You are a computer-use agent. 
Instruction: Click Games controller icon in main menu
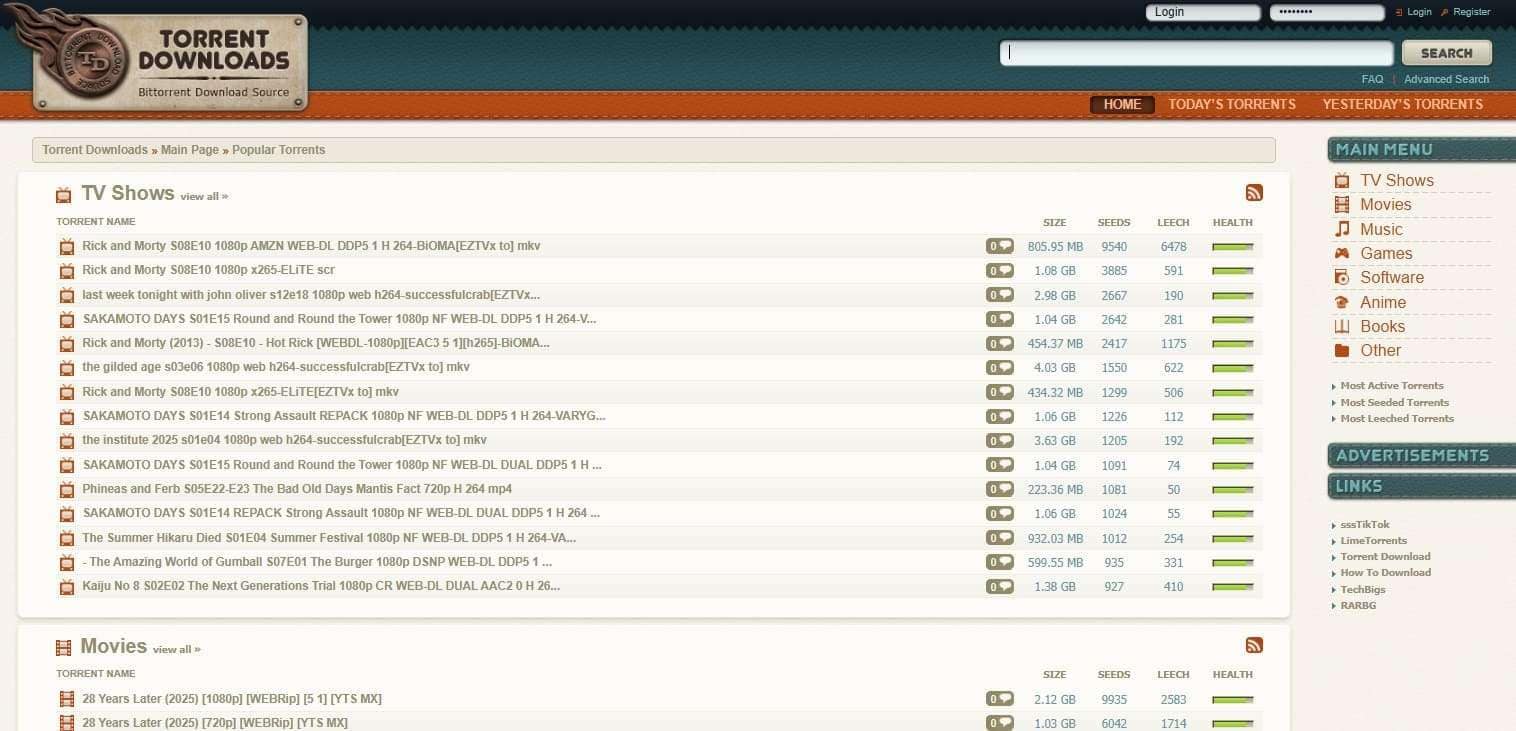coord(1342,253)
